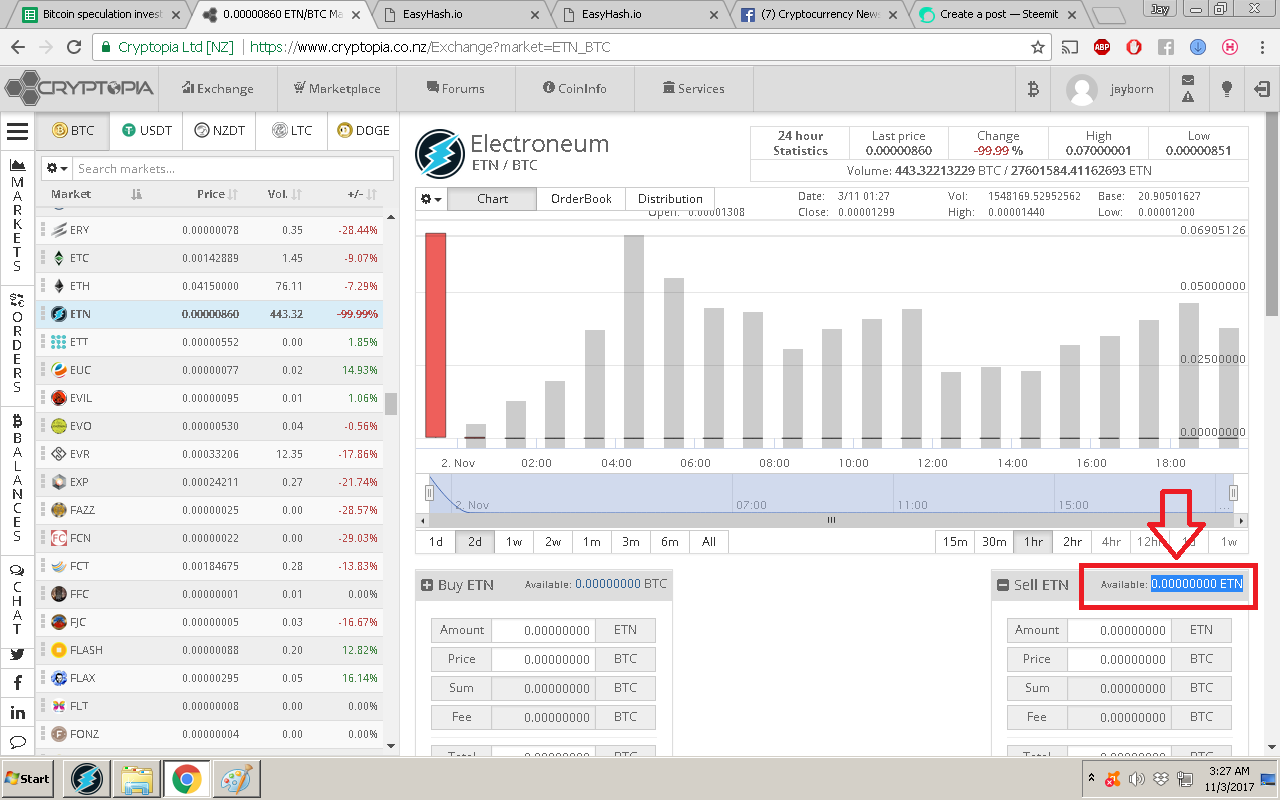
Task: Switch to the Distribution tab
Action: coord(670,199)
